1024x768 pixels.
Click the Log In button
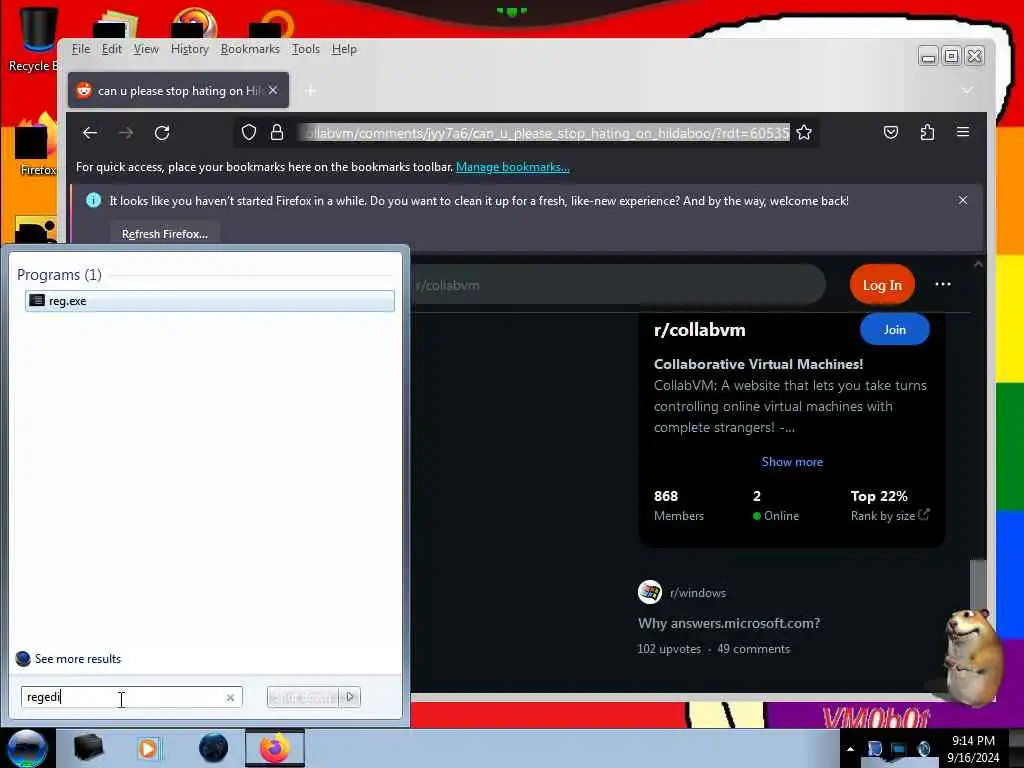(882, 285)
